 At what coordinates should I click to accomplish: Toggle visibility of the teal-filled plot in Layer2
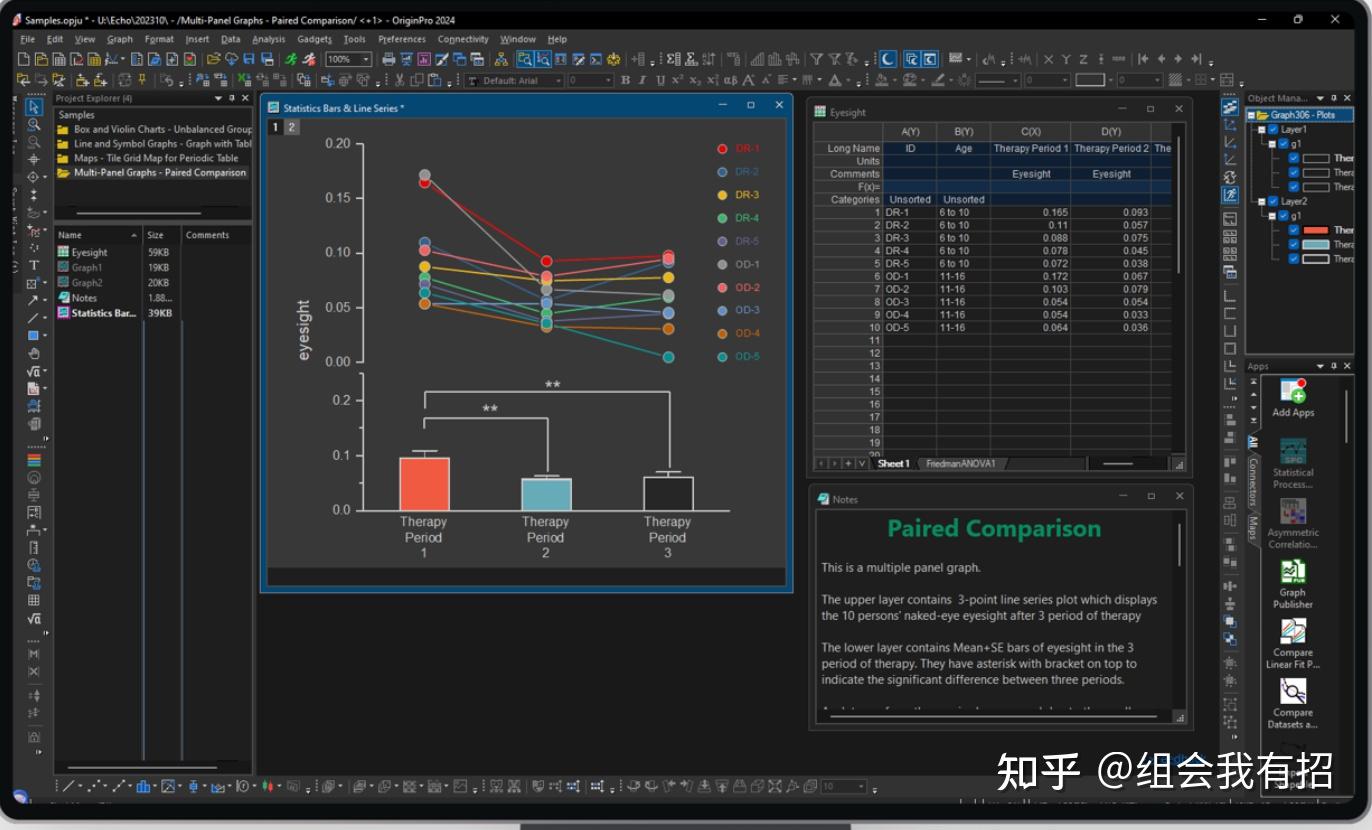(1294, 244)
